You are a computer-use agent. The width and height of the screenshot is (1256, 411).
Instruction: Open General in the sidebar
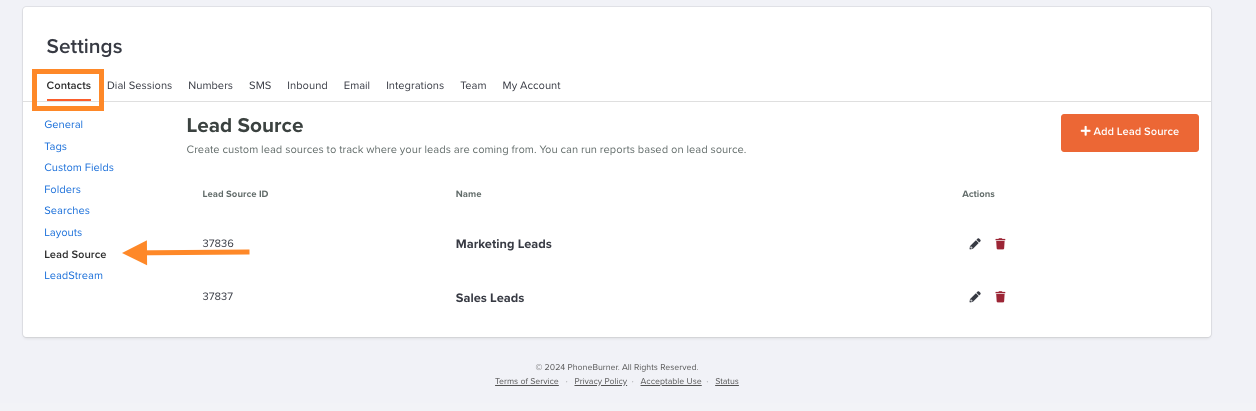pyautogui.click(x=64, y=125)
